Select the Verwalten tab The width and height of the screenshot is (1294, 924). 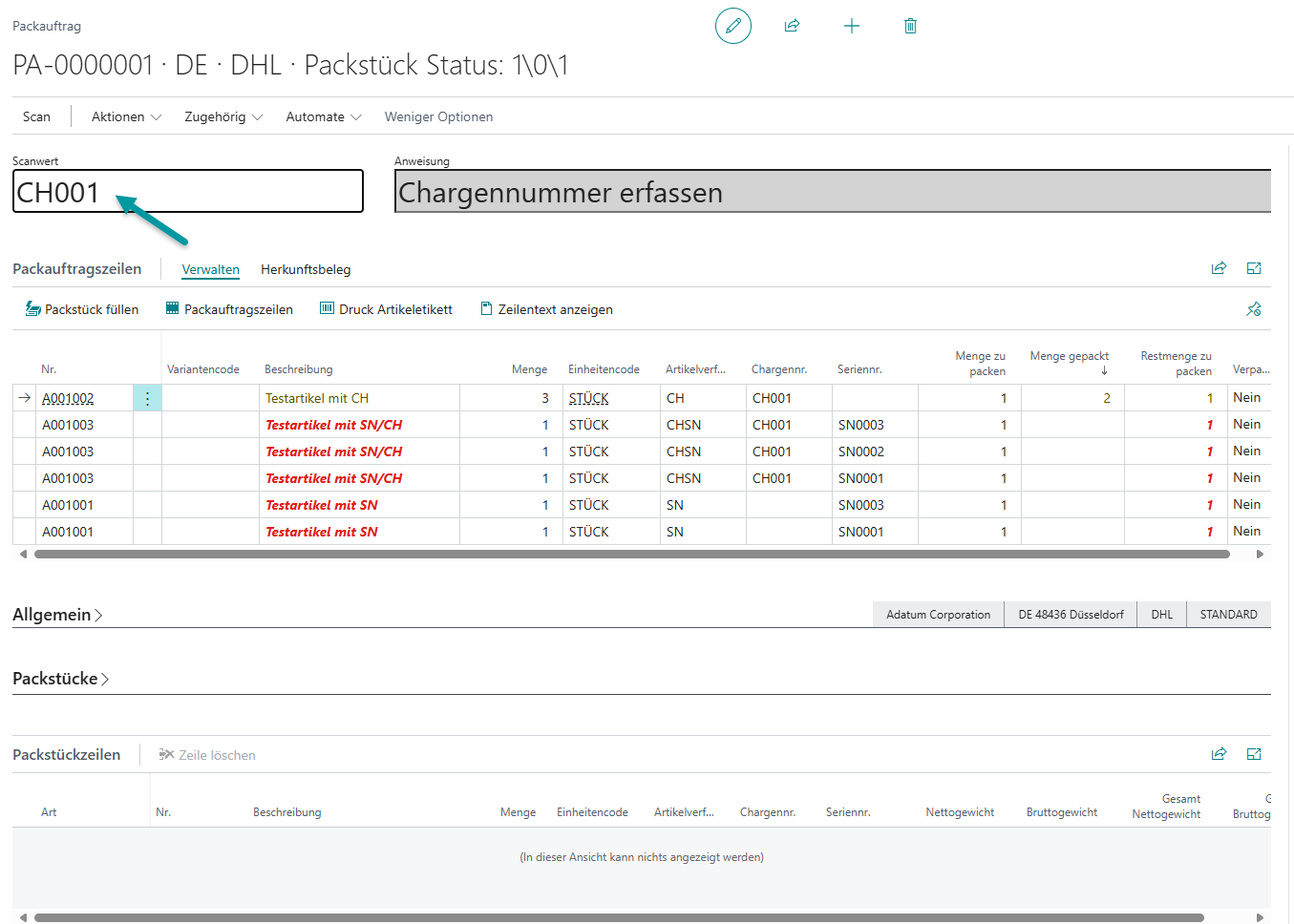[x=210, y=269]
